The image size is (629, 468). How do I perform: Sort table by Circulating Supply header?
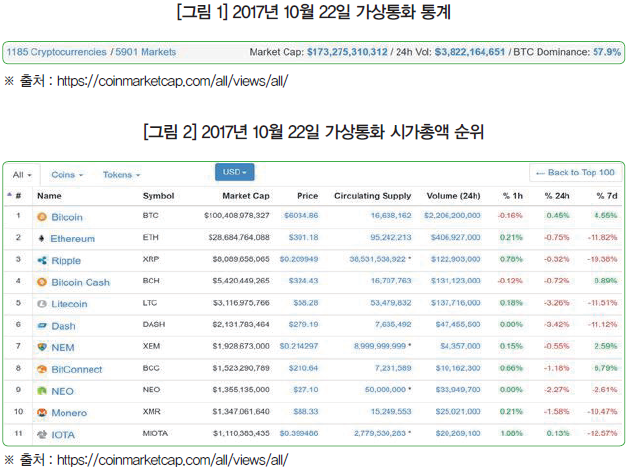(x=373, y=196)
